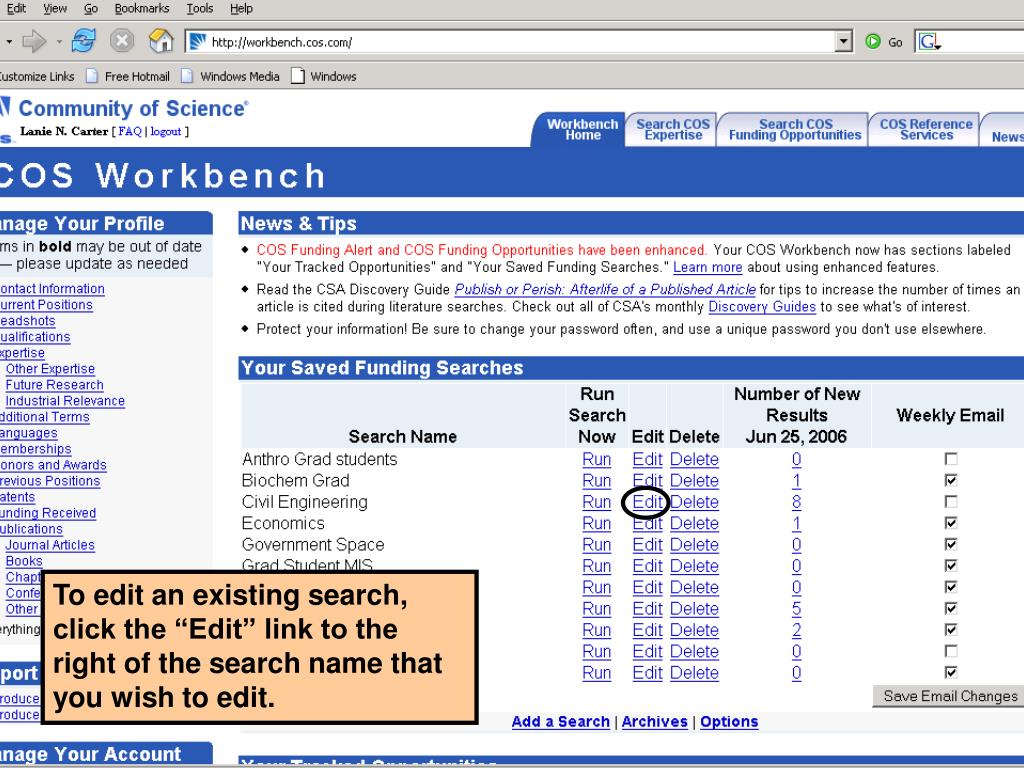This screenshot has height=768, width=1024.
Task: Open Books profile link
Action: pyautogui.click(x=24, y=561)
